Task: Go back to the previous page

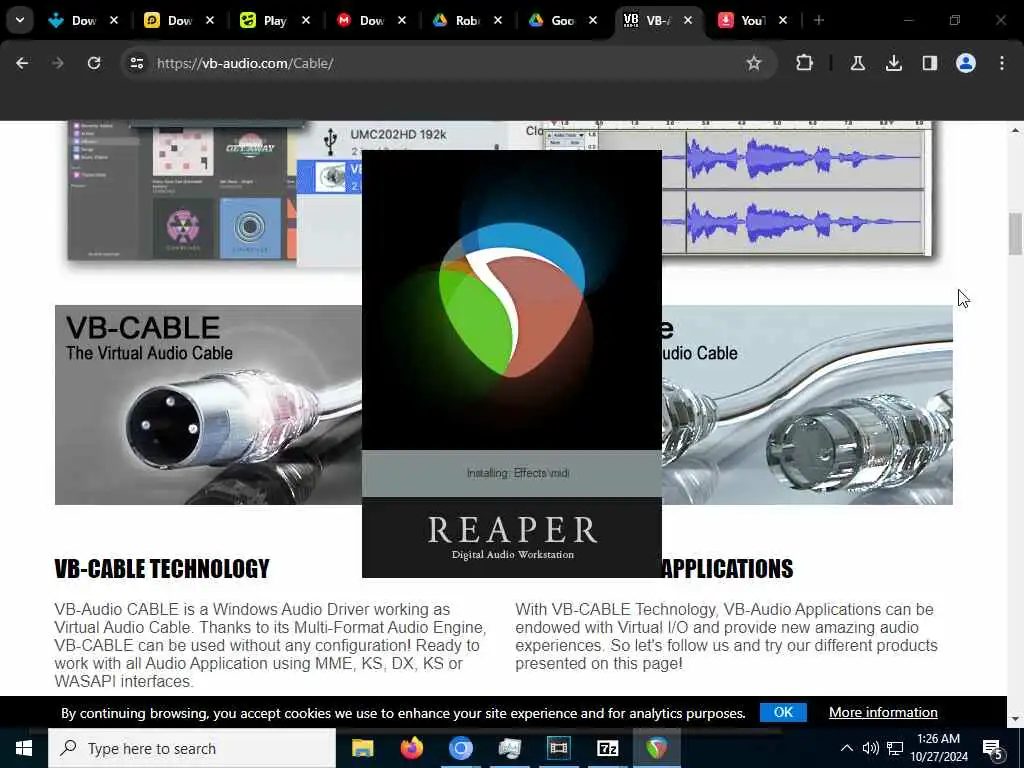Action: tap(22, 63)
